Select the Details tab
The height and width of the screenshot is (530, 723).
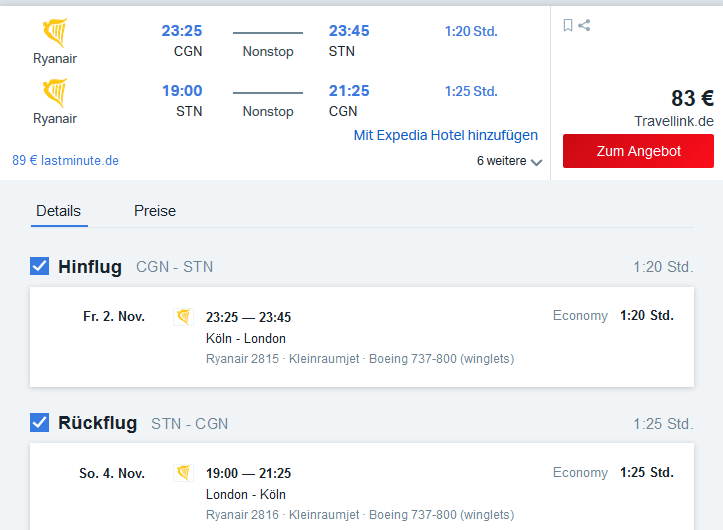click(x=58, y=211)
